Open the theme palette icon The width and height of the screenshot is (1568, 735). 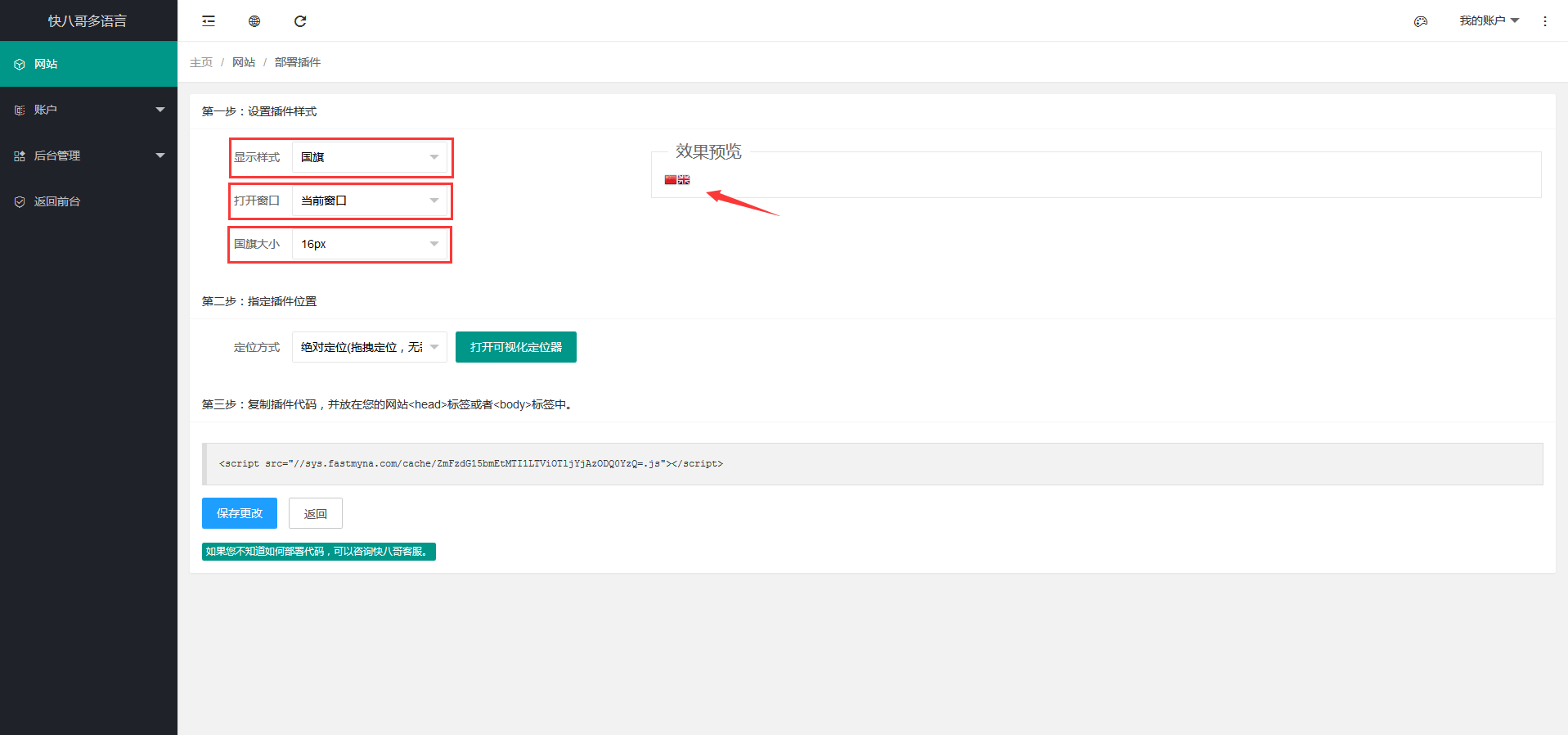(1421, 21)
